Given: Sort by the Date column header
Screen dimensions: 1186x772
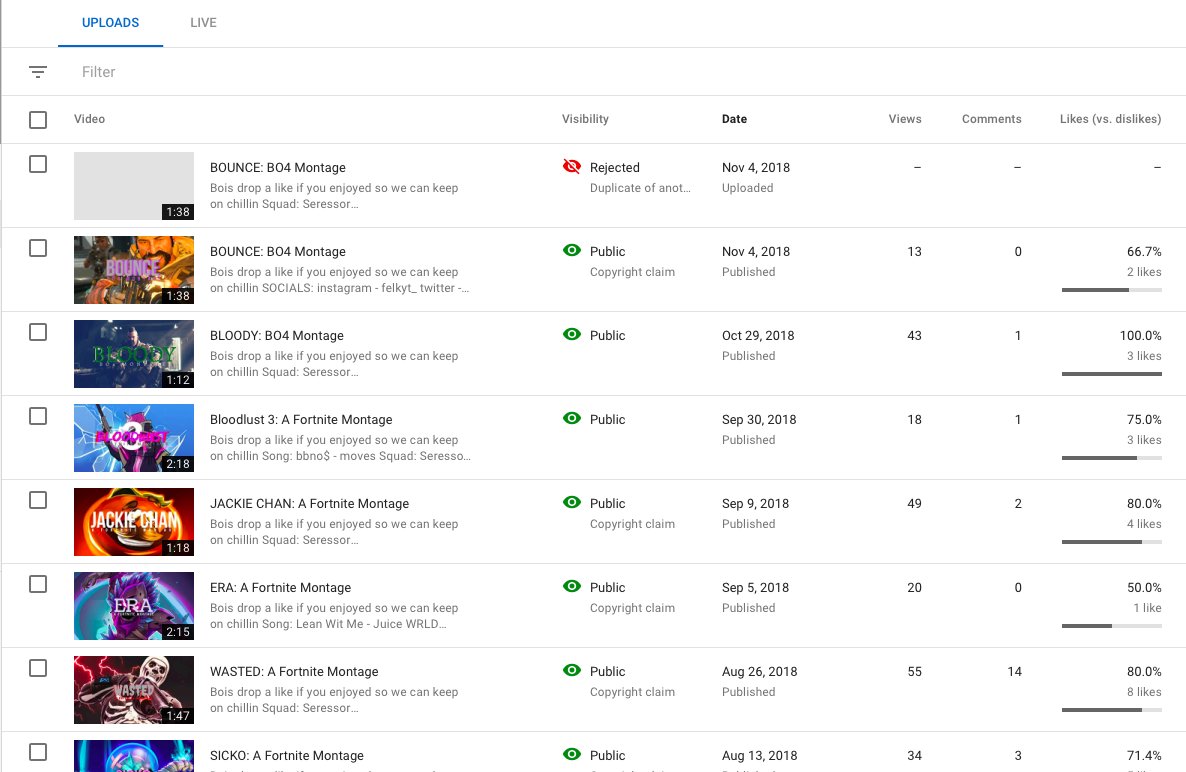Looking at the screenshot, I should point(734,119).
